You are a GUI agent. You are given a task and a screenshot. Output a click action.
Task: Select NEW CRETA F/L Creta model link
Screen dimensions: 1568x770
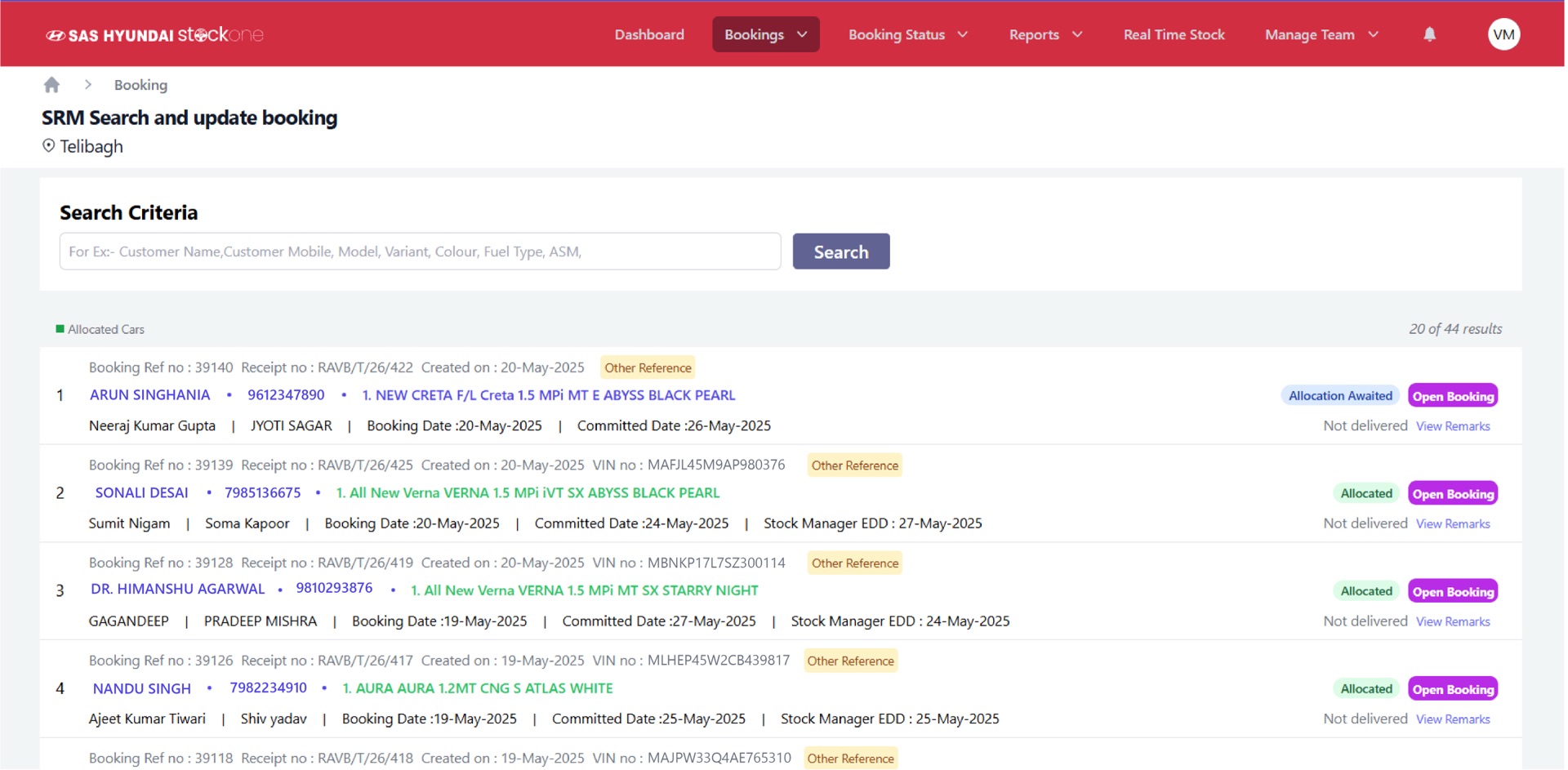pos(548,395)
